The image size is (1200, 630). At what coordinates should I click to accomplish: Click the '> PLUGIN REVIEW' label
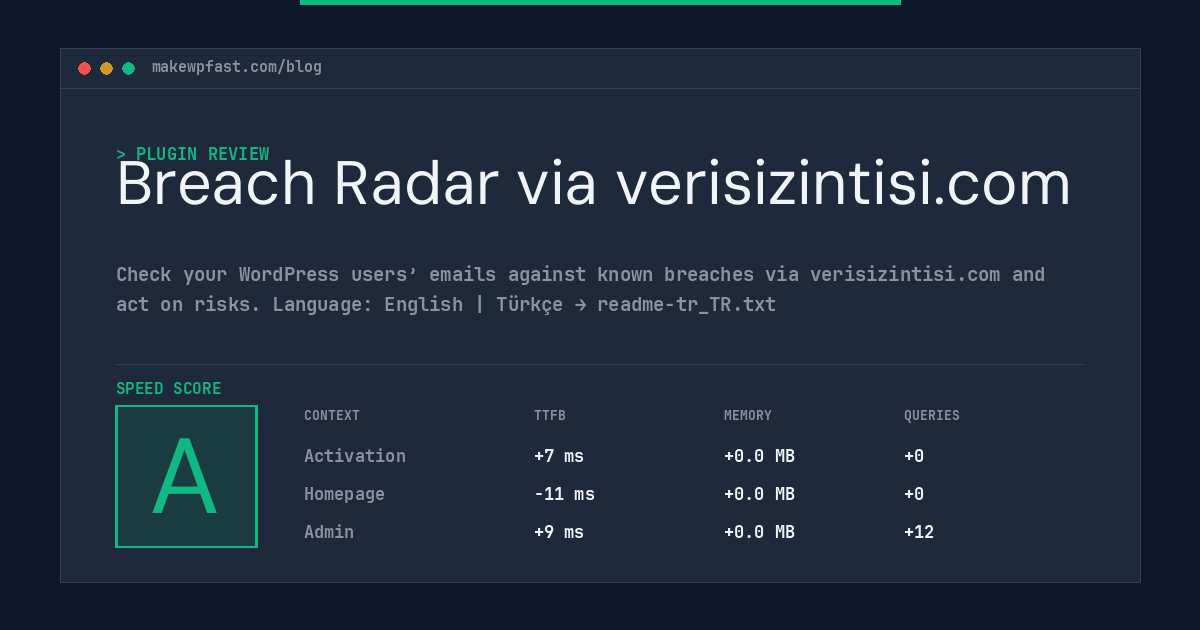pos(193,154)
